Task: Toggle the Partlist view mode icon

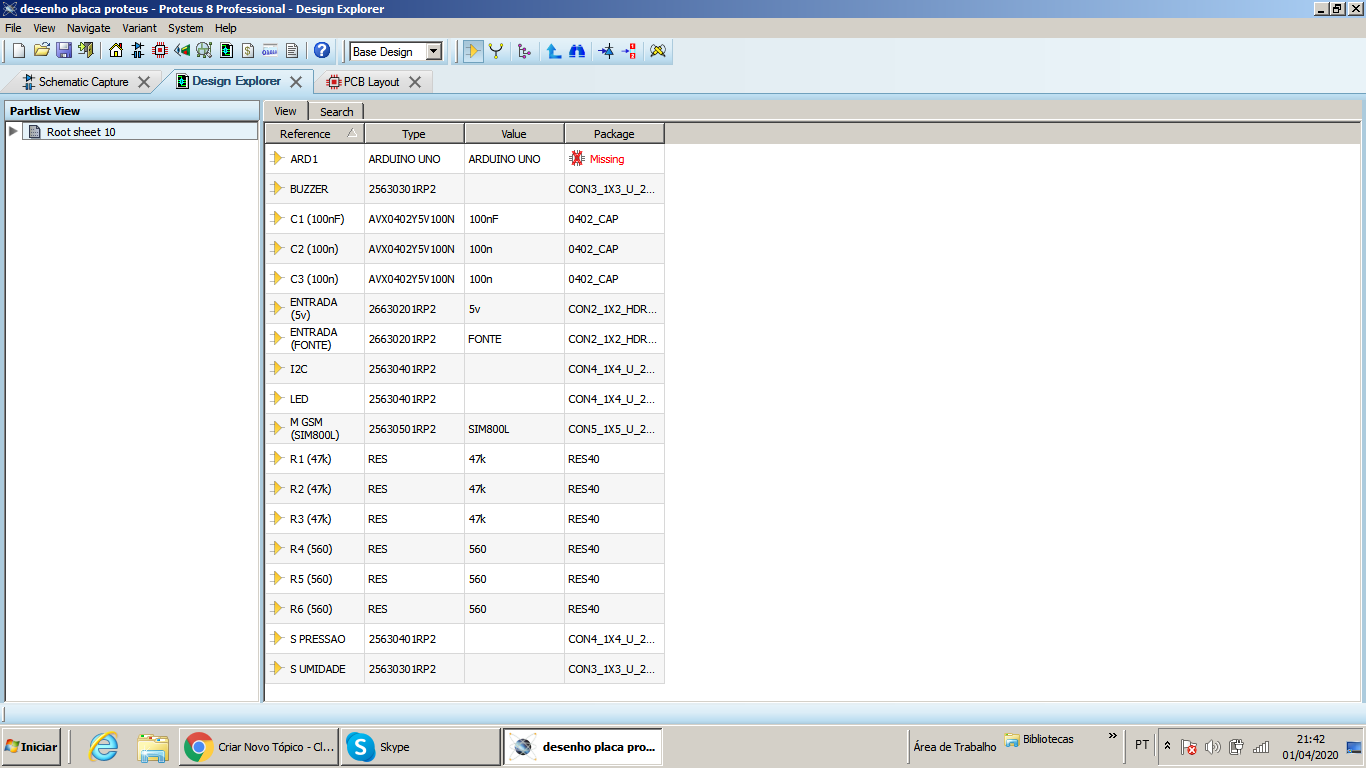Action: click(x=474, y=51)
